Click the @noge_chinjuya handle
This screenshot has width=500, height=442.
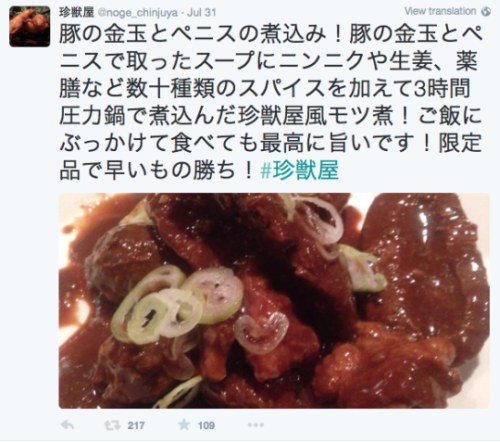click(x=137, y=13)
